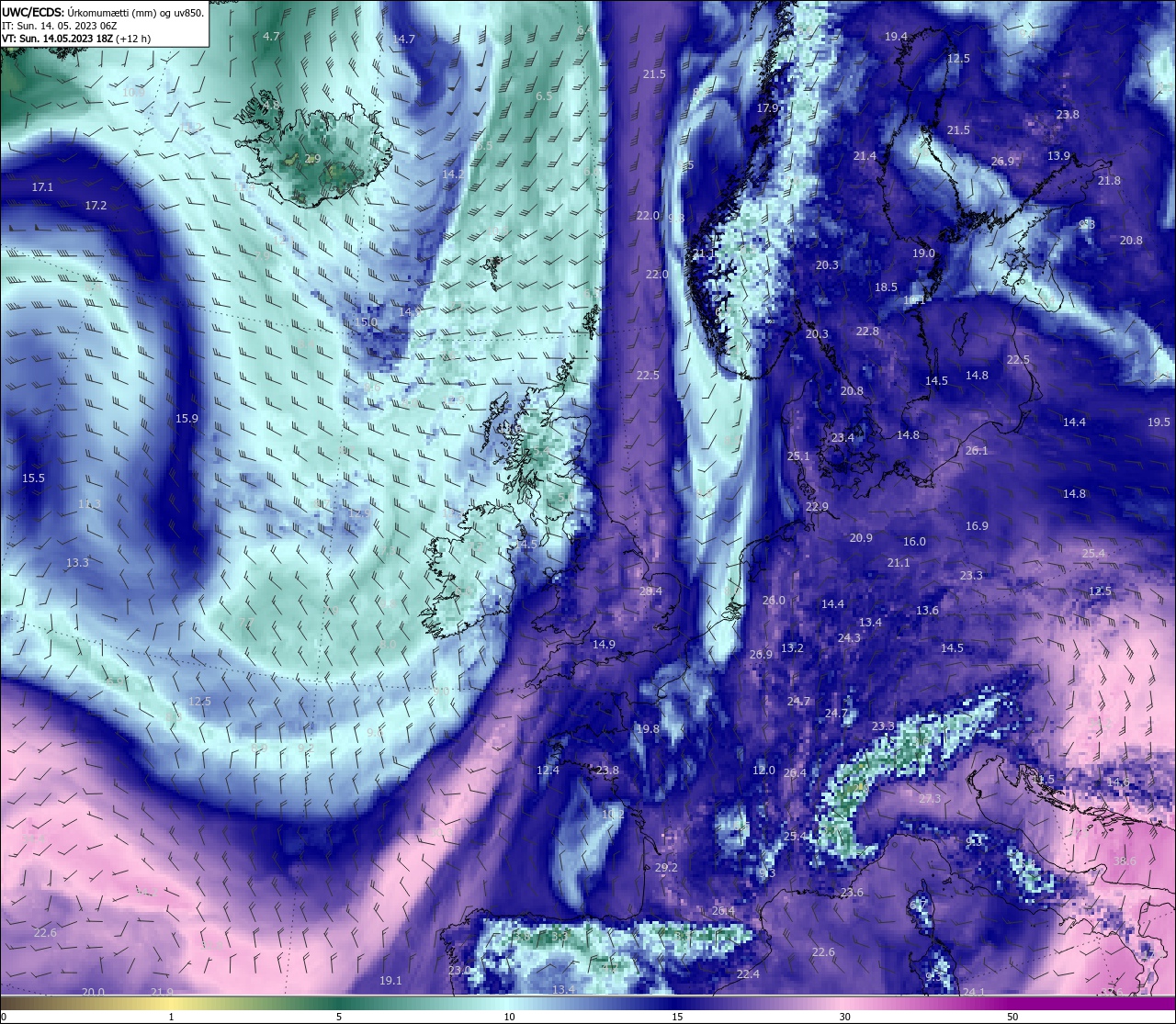Click the 1 tick on the color scale
The image size is (1176, 1024).
(172, 1016)
